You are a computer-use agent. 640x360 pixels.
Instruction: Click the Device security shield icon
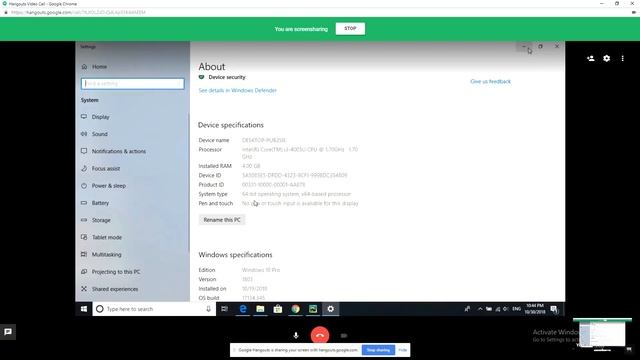tap(201, 77)
